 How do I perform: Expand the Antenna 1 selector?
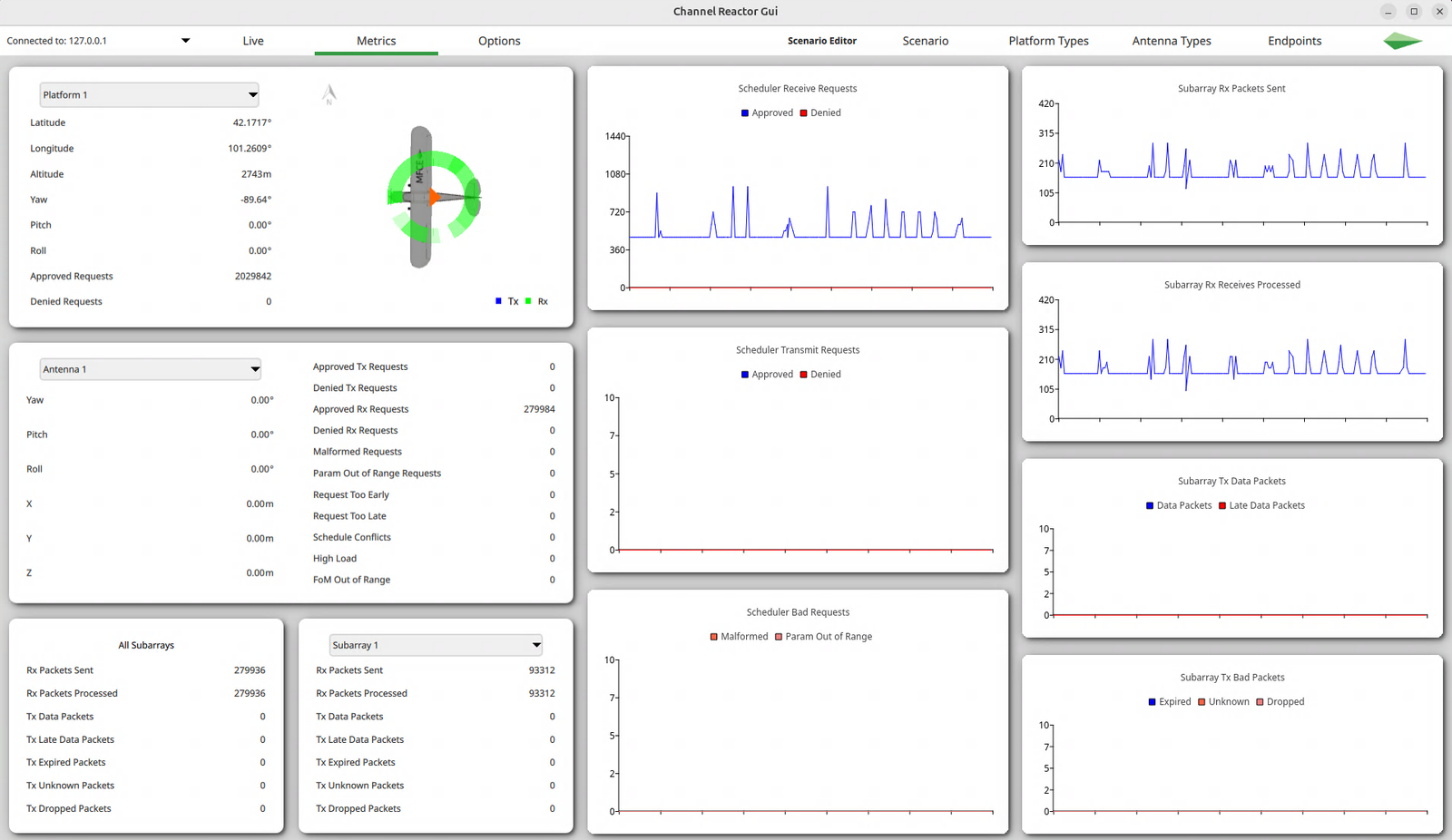click(151, 369)
